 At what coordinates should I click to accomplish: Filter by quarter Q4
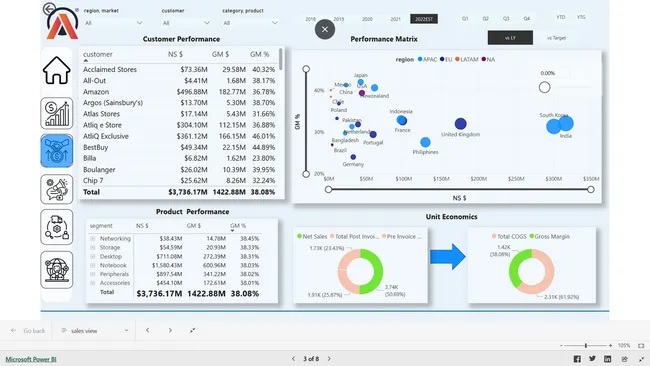click(x=526, y=19)
